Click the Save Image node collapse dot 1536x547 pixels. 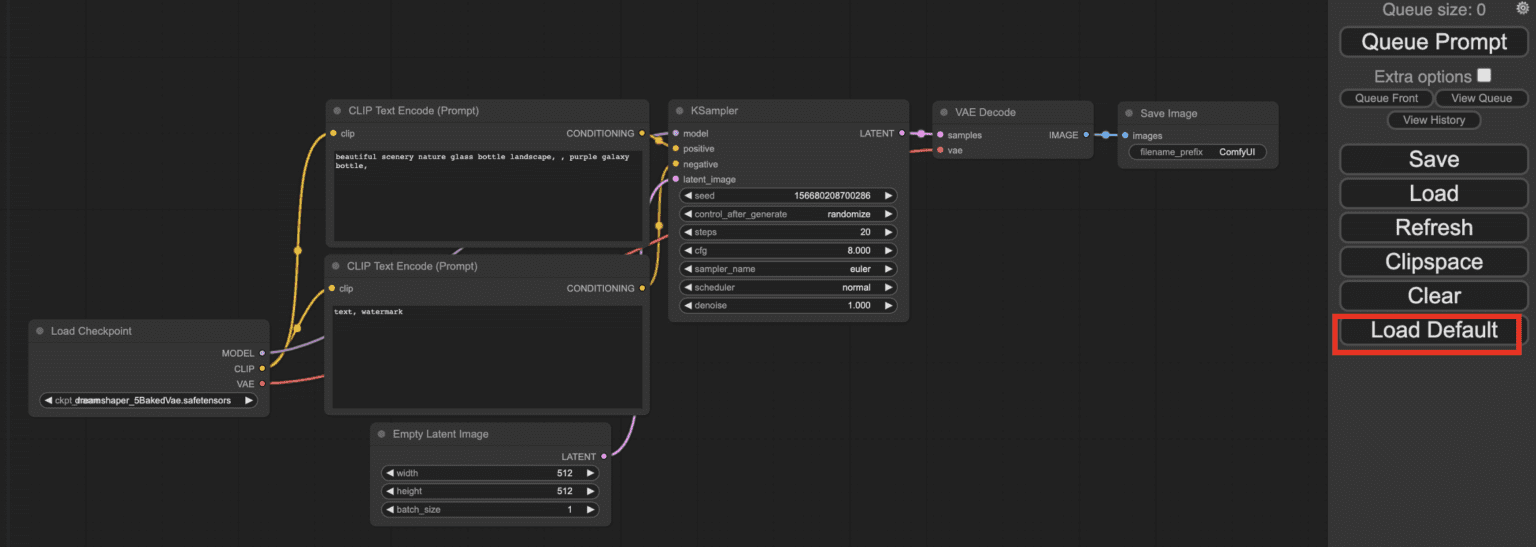1129,113
